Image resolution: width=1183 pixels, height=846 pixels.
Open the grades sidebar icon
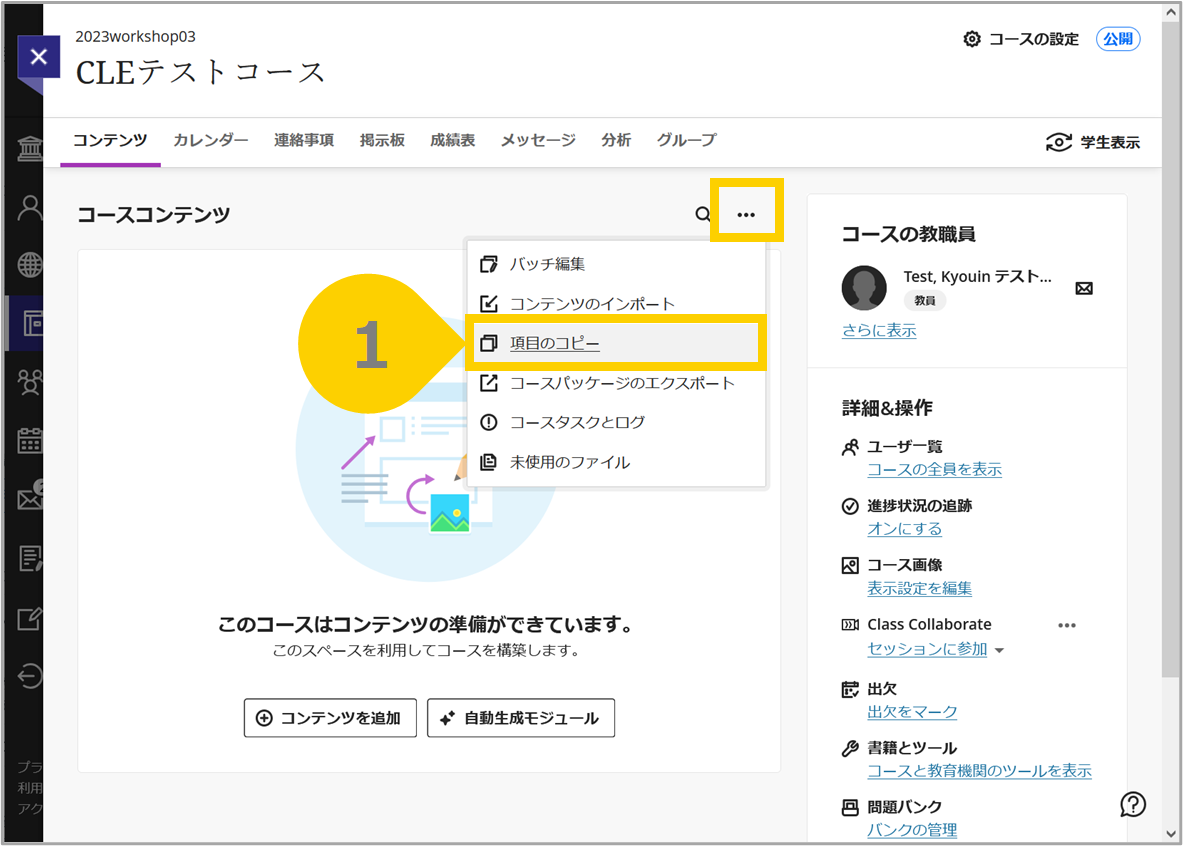[30, 558]
